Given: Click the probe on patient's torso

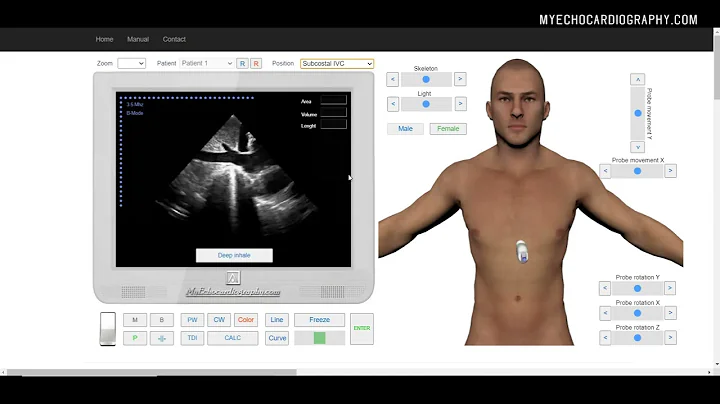Looking at the screenshot, I should point(522,252).
